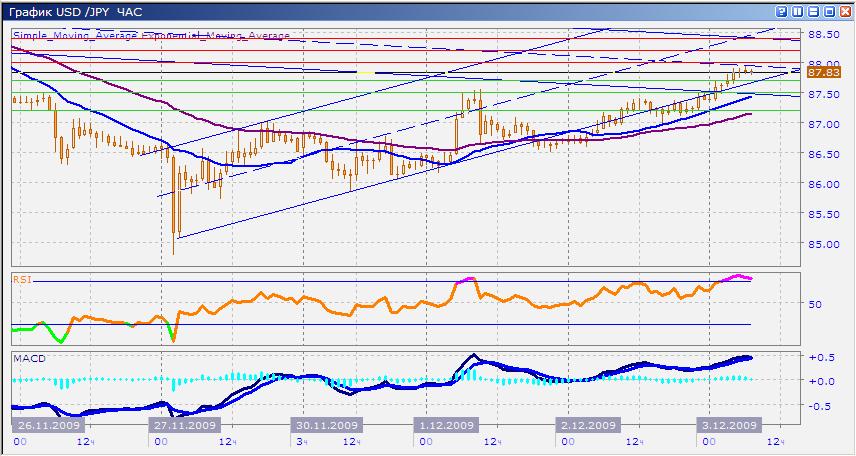Click the RSI 50 level axis label

click(x=815, y=304)
